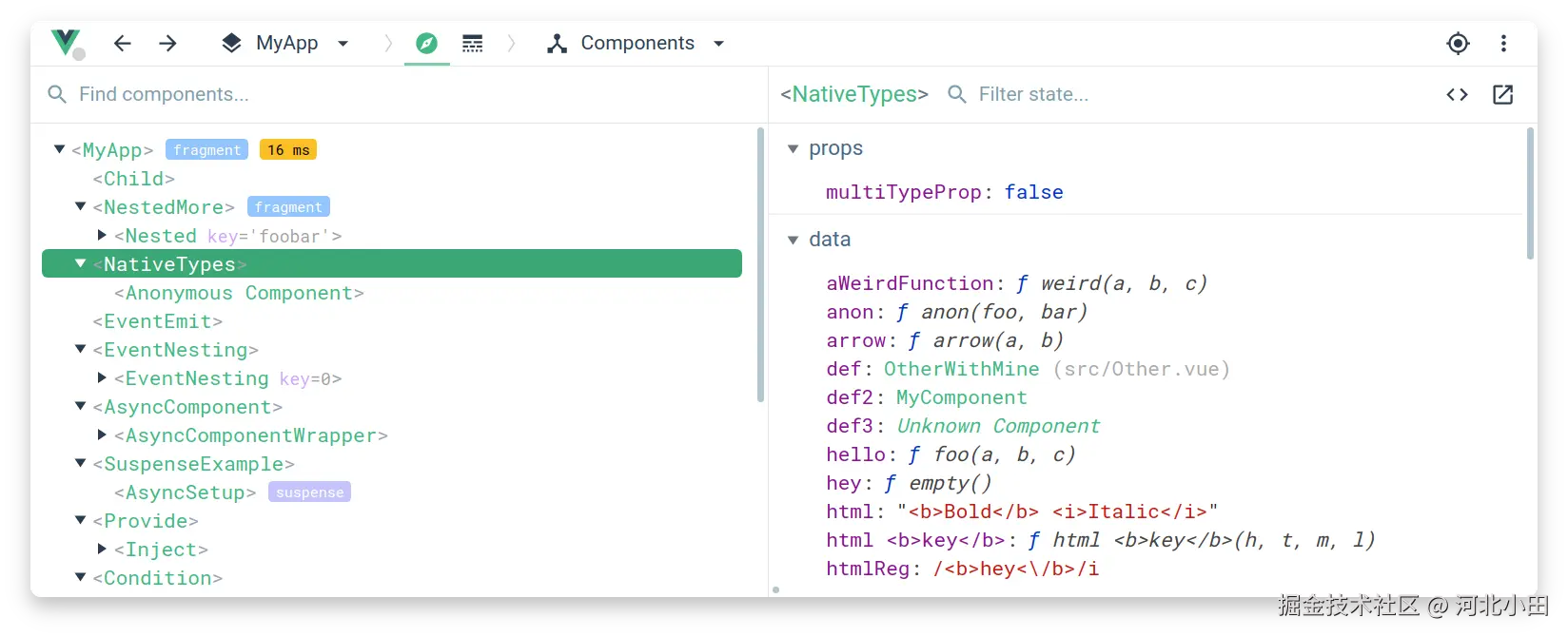This screenshot has height=637, width=1568.
Task: Collapse the props section
Action: (794, 148)
